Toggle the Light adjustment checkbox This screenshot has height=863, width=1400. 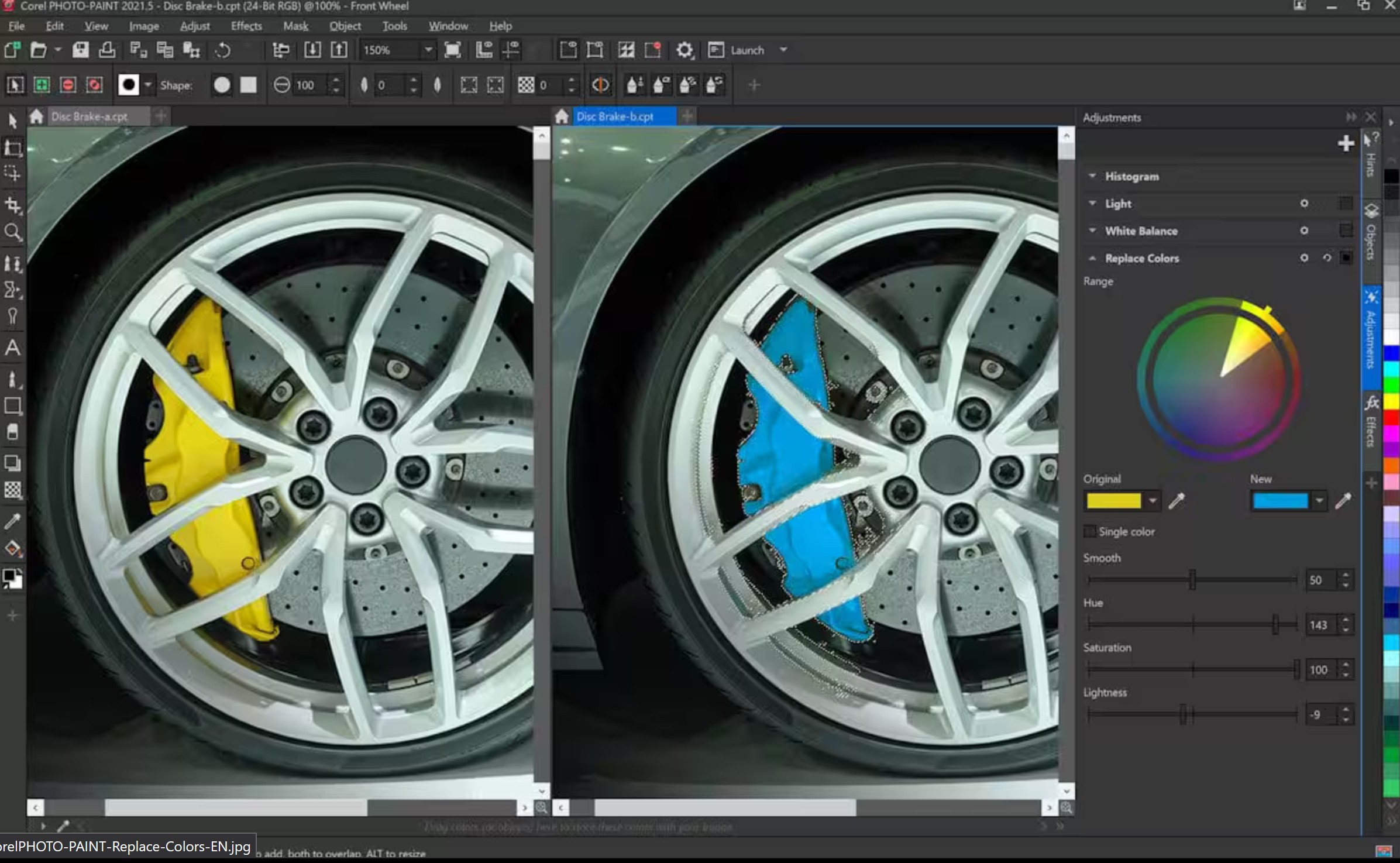(1346, 203)
